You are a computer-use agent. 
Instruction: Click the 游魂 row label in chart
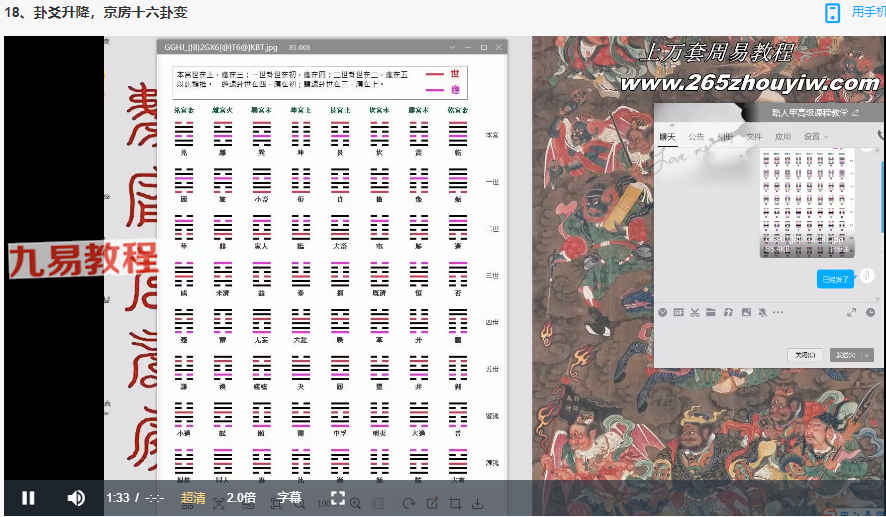[x=492, y=416]
